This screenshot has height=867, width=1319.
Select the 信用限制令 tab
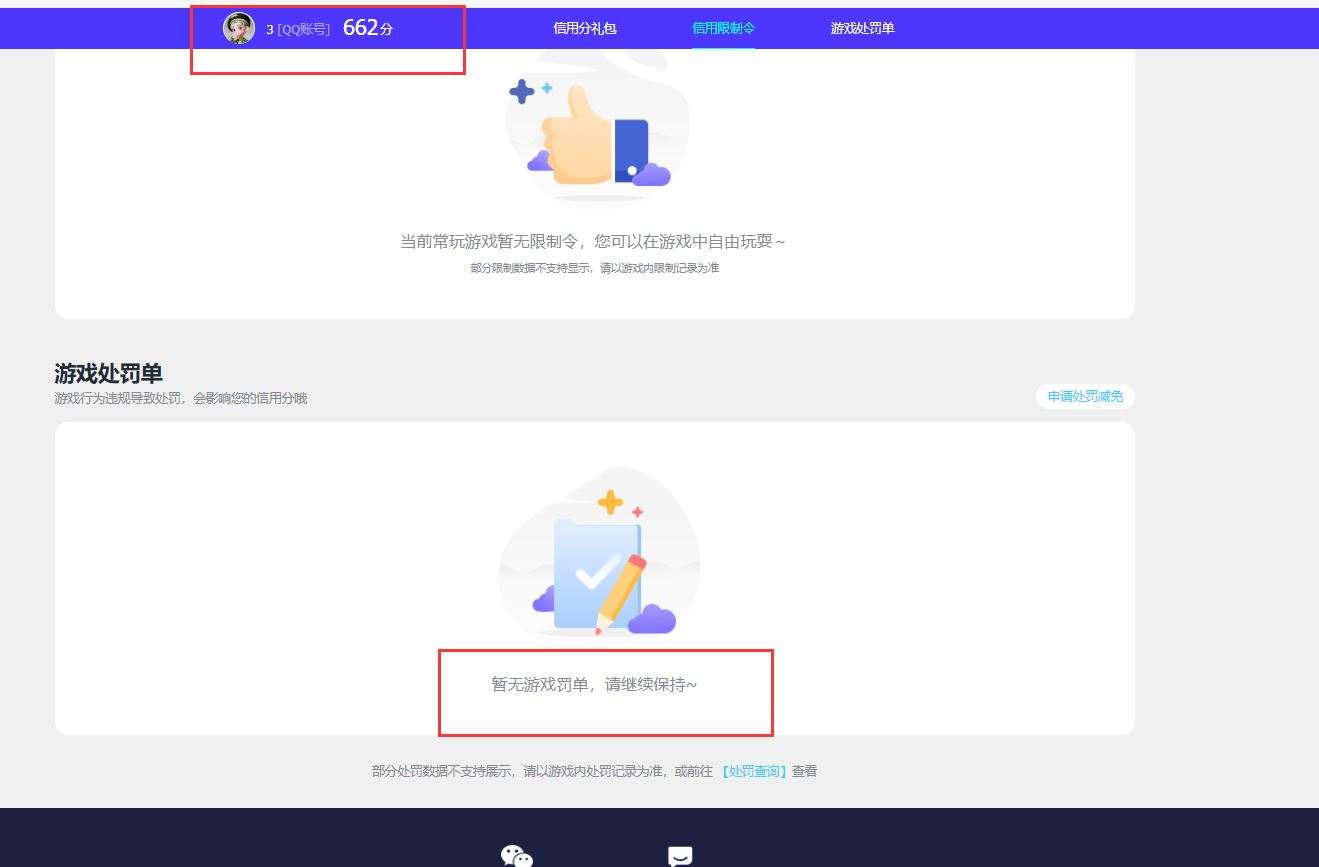click(x=723, y=29)
